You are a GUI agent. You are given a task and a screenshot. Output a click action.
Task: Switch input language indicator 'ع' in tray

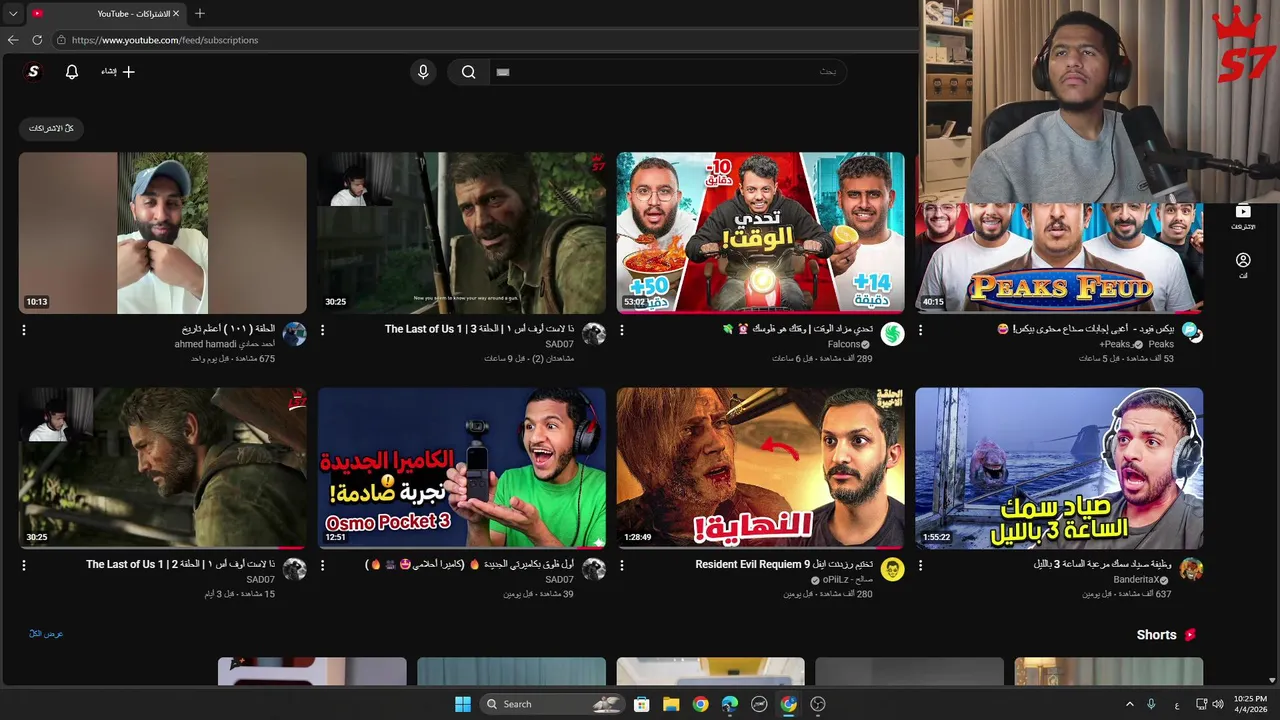pos(1176,704)
